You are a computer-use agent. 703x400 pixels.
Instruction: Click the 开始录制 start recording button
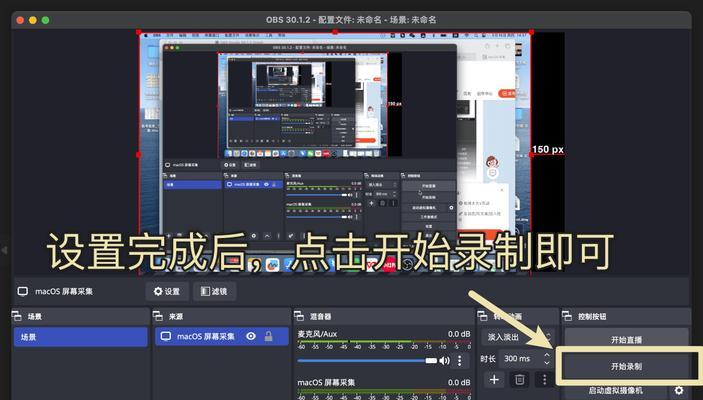click(x=626, y=366)
